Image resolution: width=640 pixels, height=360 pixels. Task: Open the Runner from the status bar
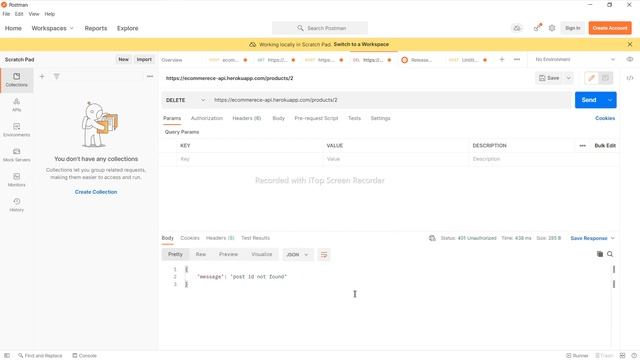tap(577, 356)
